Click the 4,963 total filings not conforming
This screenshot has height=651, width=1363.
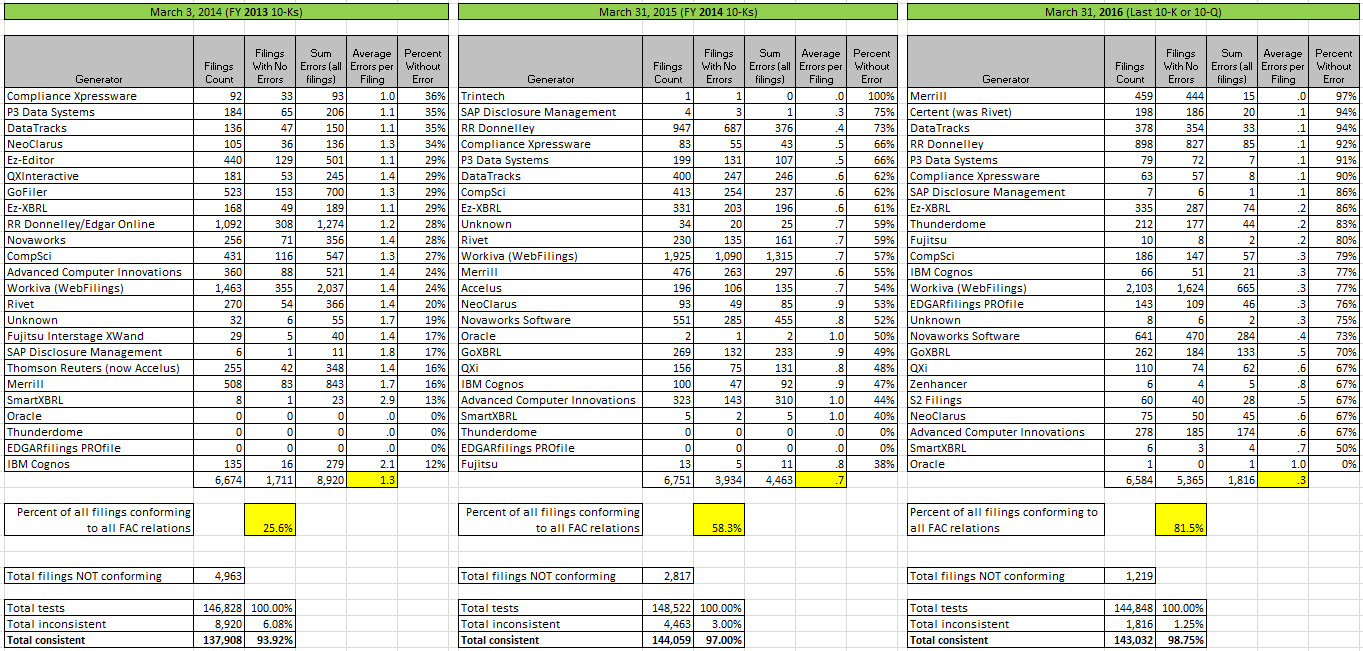click(219, 576)
